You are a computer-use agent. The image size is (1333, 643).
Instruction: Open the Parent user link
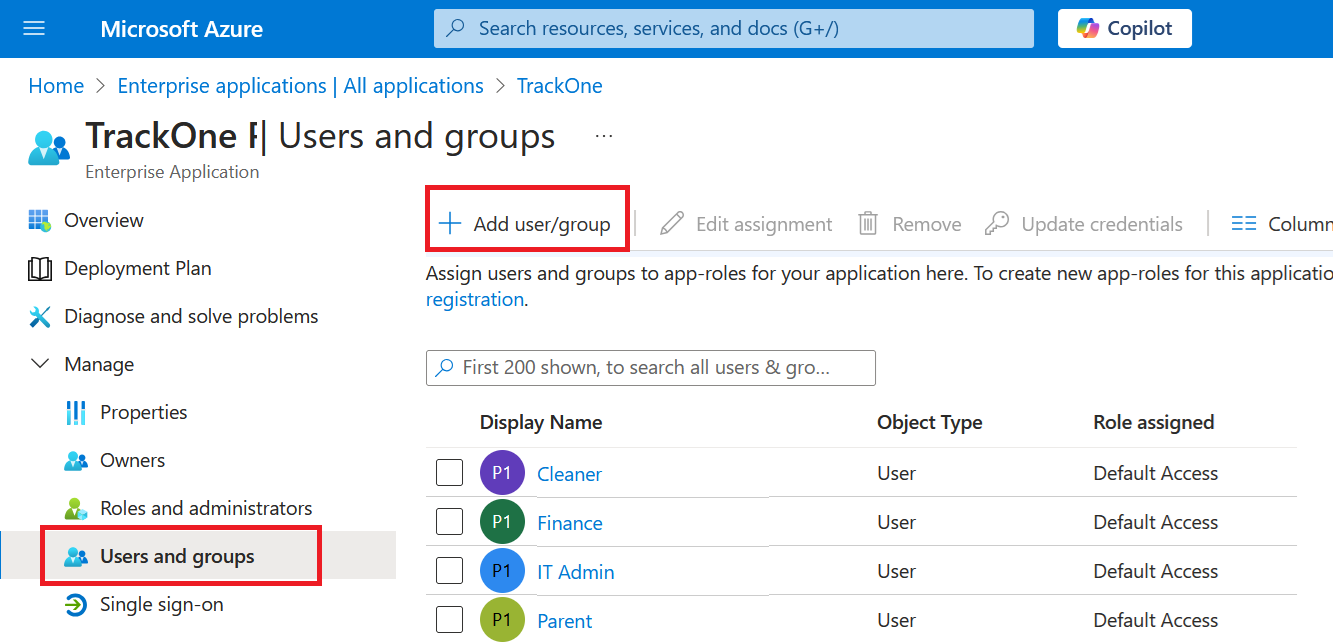tap(565, 621)
